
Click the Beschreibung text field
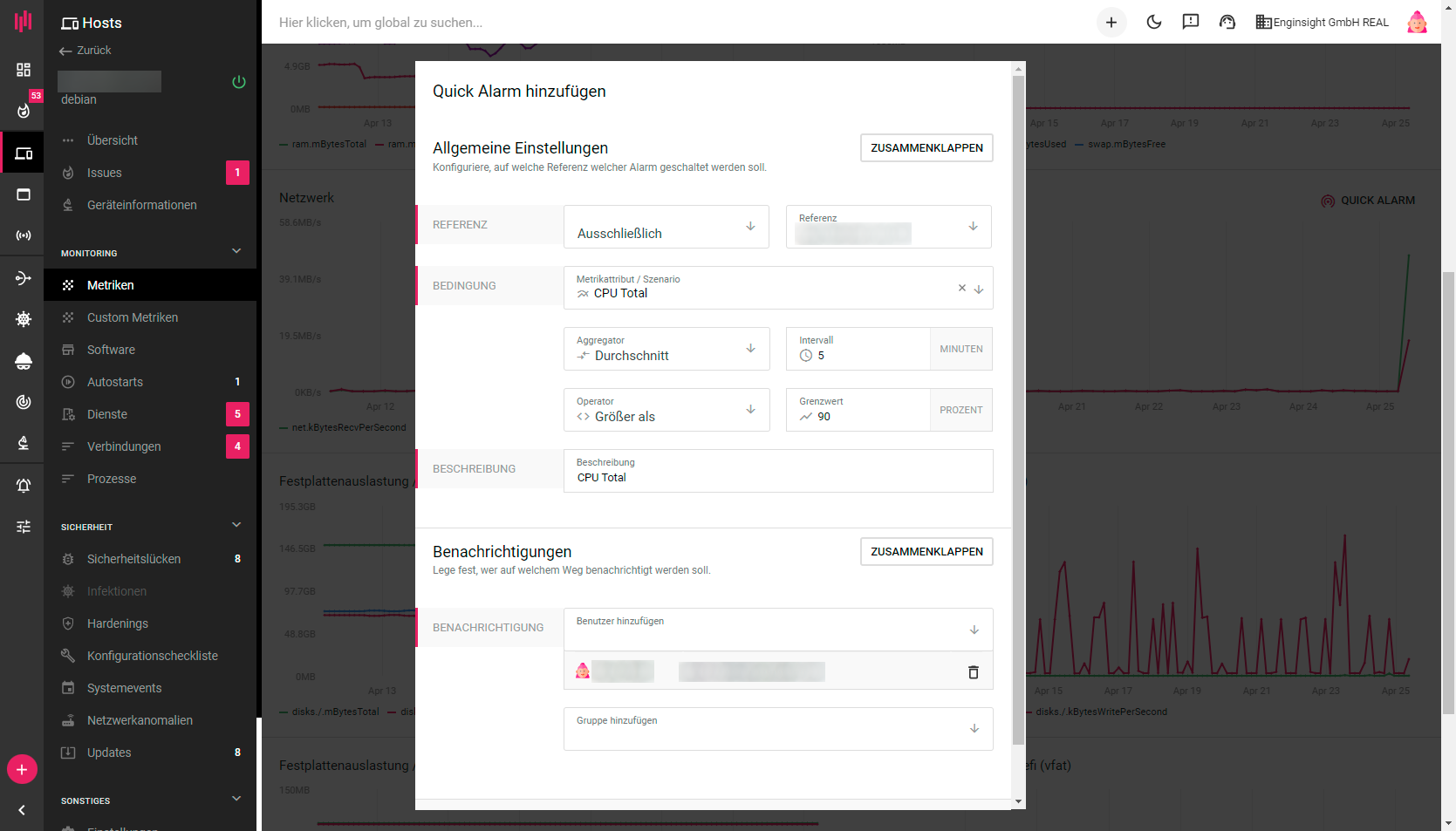[777, 477]
